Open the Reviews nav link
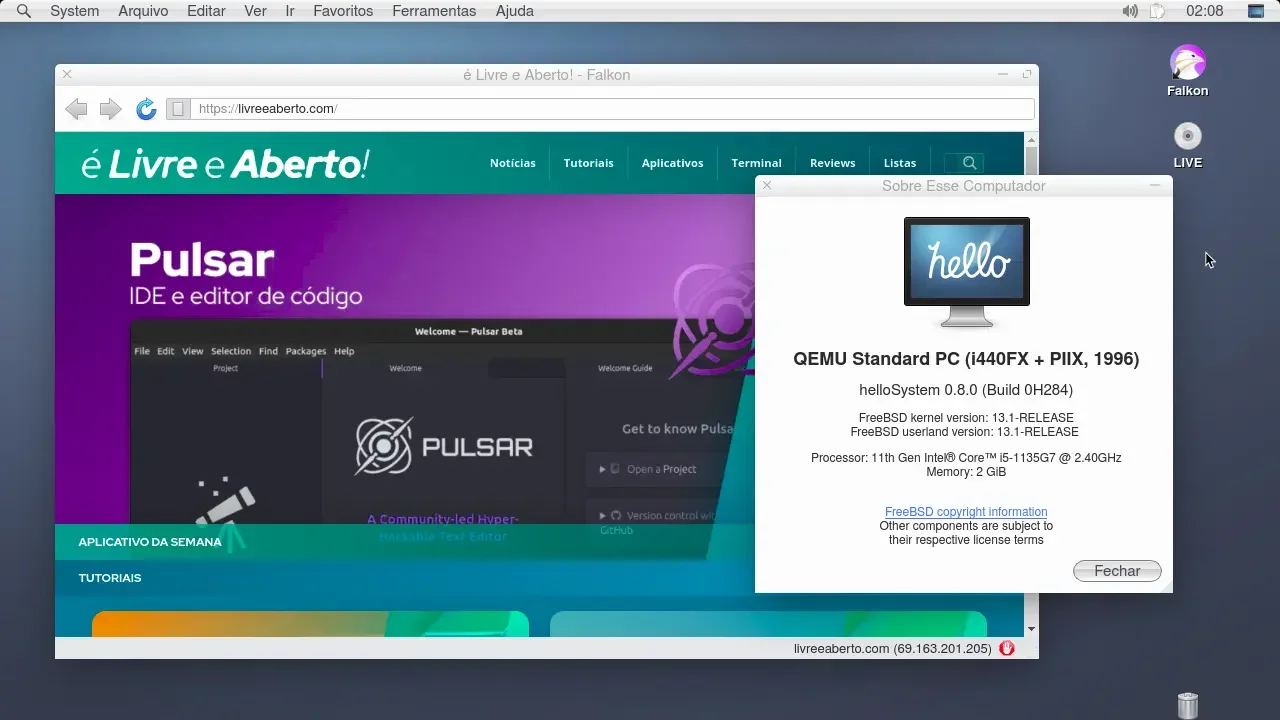1280x720 pixels. [x=832, y=163]
